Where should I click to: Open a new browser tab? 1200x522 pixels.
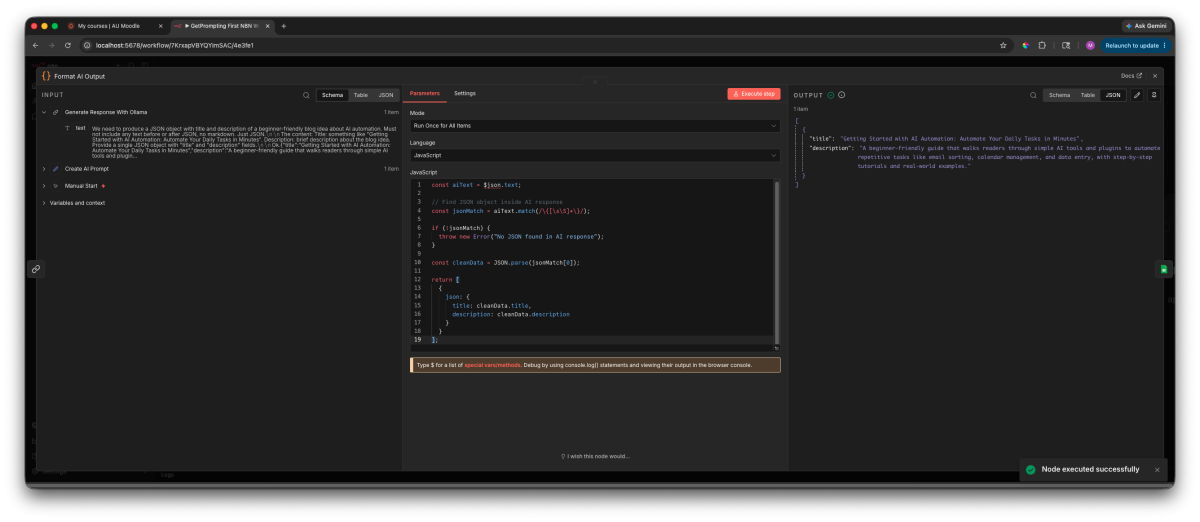coord(283,26)
